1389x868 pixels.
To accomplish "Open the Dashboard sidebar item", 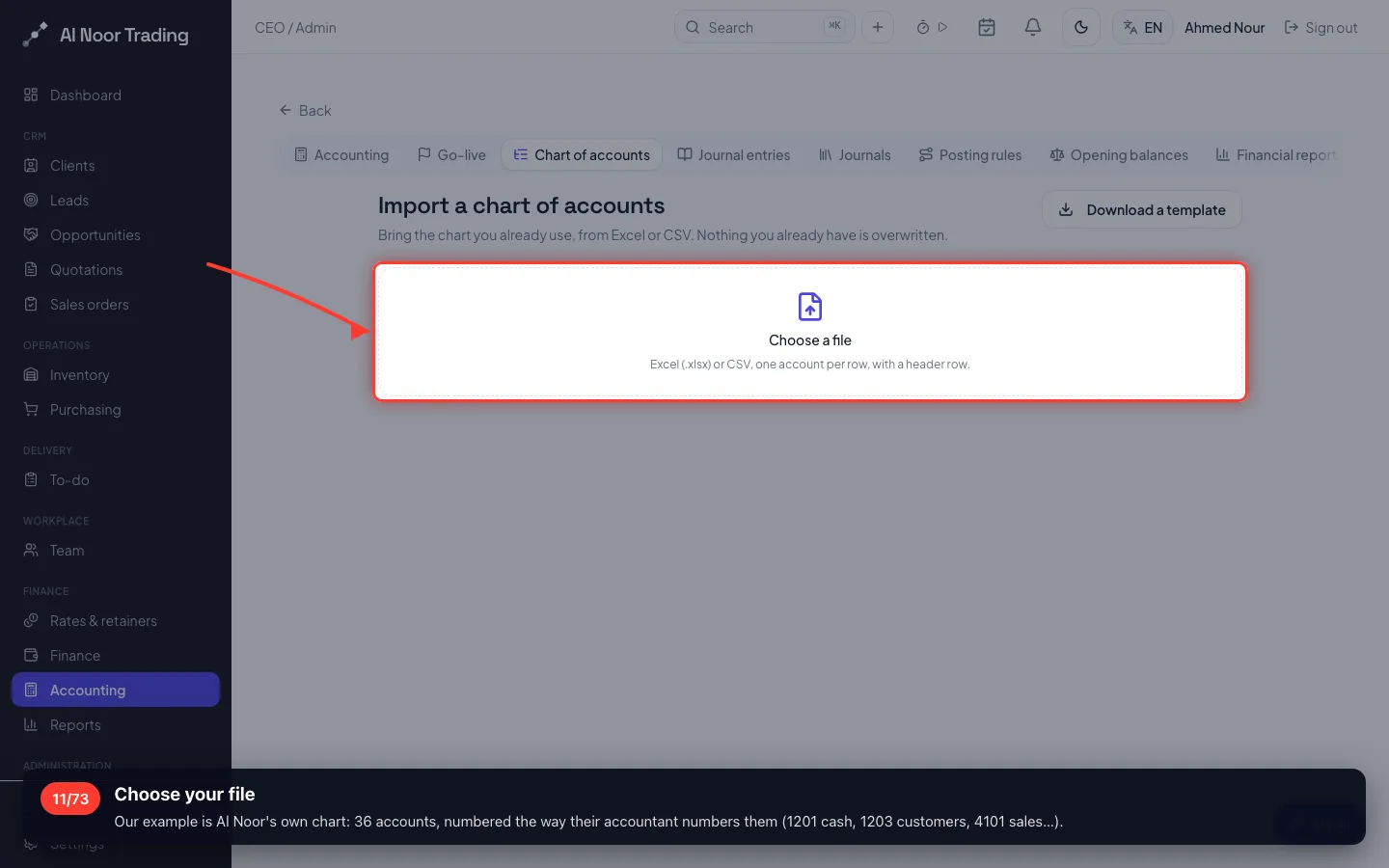I will click(116, 95).
